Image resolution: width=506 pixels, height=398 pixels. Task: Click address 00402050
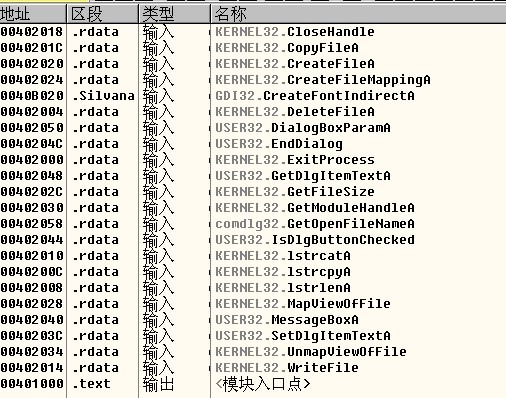32,128
